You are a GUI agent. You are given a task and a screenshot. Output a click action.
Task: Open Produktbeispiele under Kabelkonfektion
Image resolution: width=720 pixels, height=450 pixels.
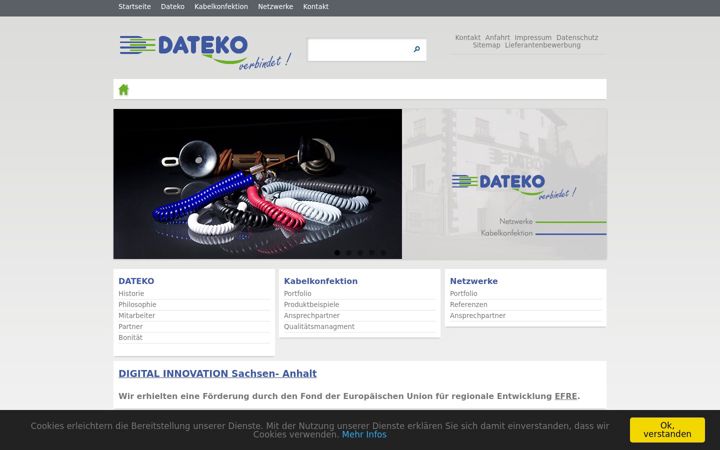[x=311, y=304]
